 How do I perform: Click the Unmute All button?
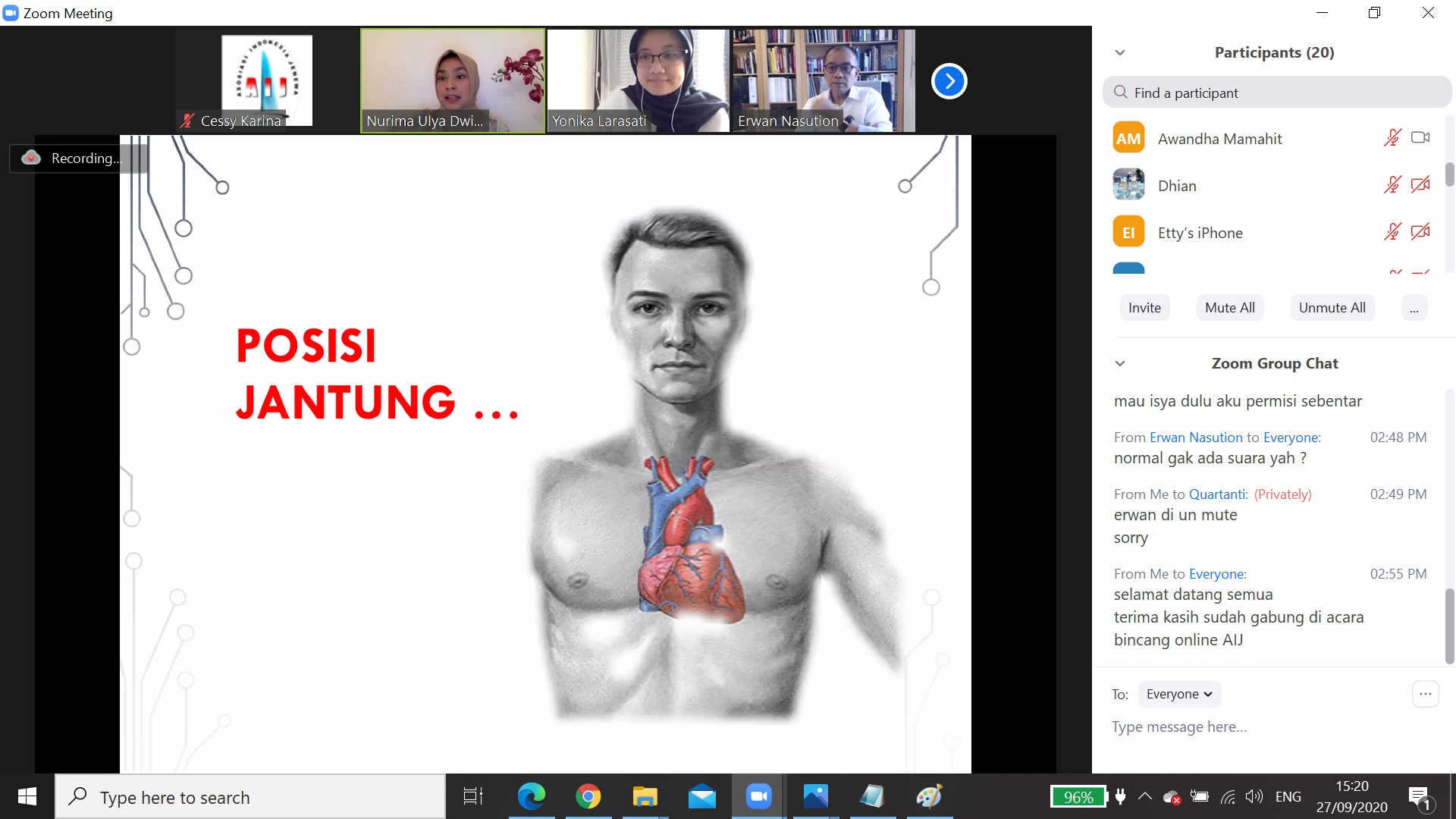[x=1332, y=308]
